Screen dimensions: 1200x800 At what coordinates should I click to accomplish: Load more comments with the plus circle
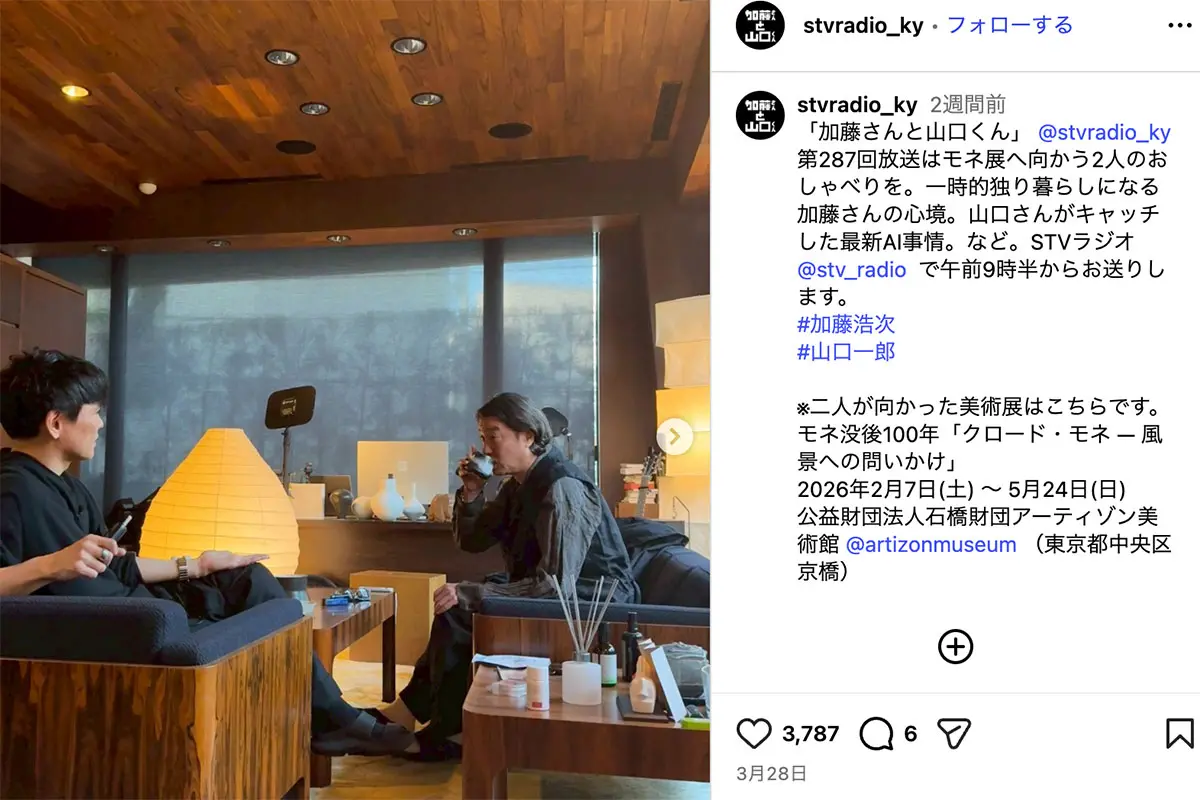coord(956,647)
